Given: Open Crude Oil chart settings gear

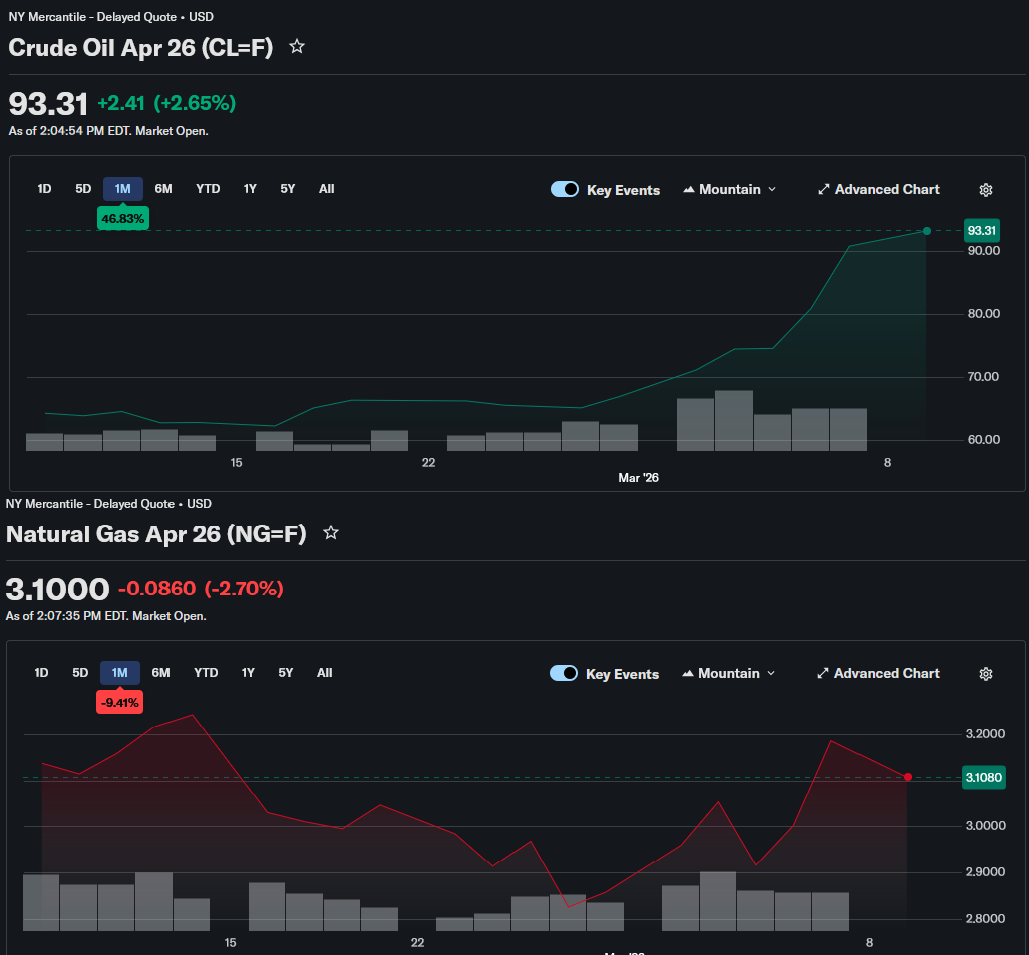Looking at the screenshot, I should [986, 190].
